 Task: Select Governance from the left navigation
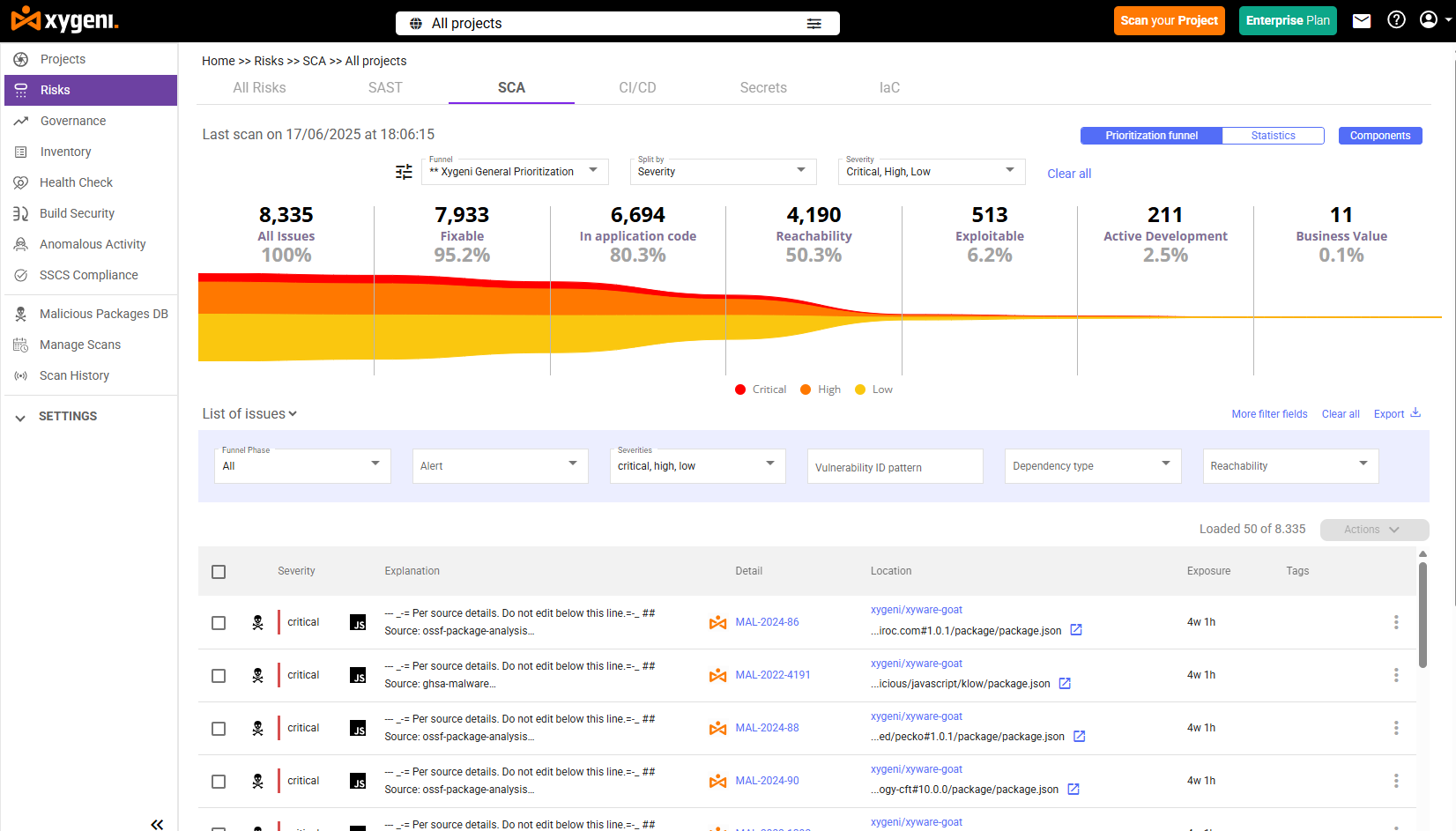click(71, 121)
